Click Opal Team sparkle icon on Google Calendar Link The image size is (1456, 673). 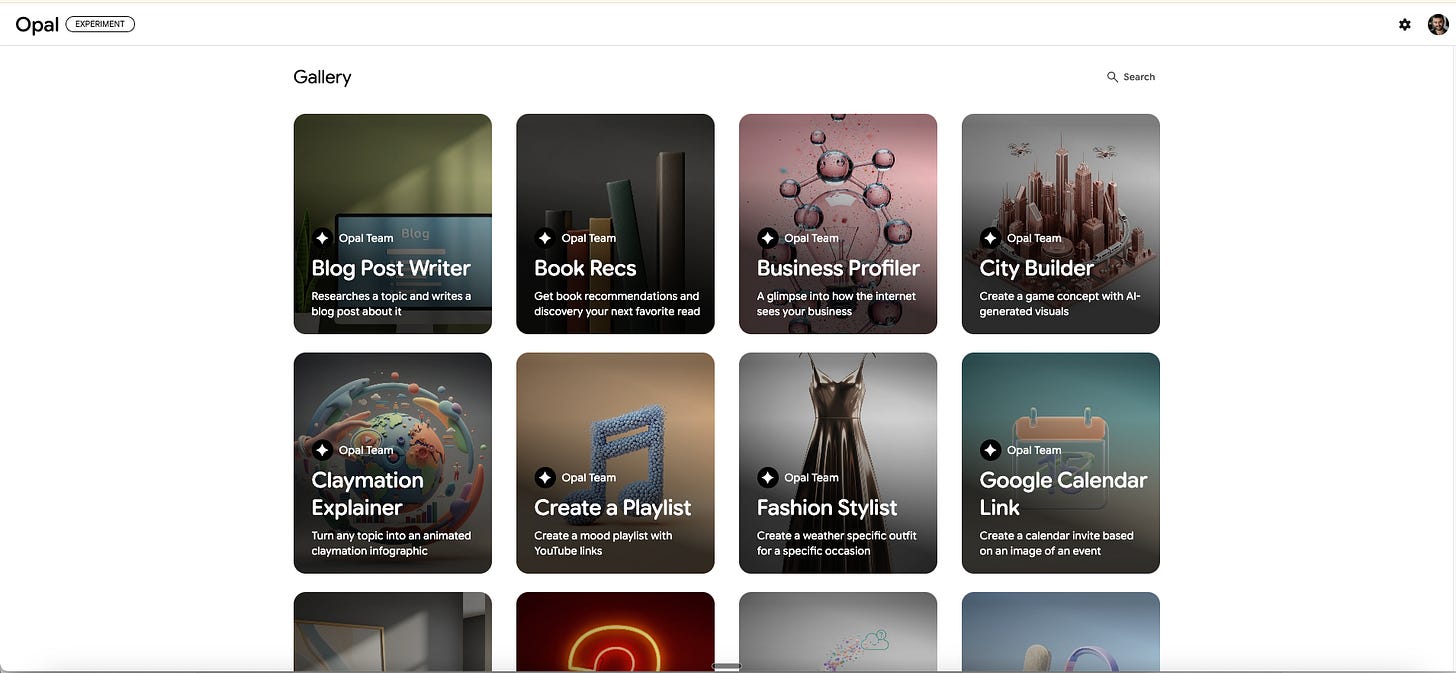pyautogui.click(x=990, y=450)
